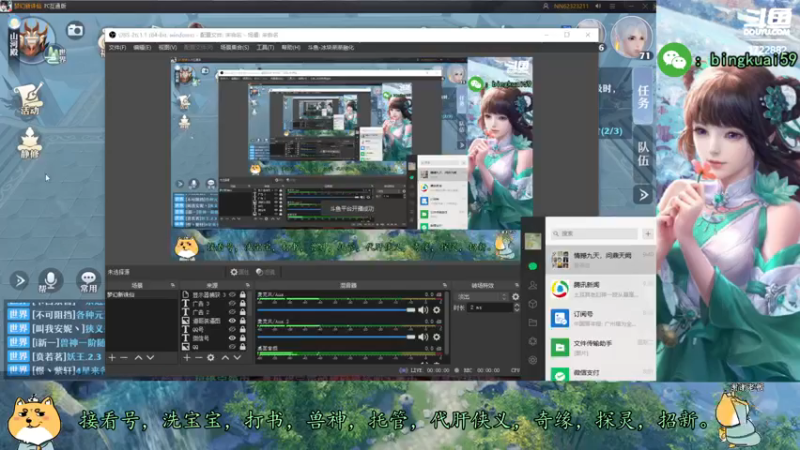Move selected source down
800x450 pixels.
point(237,358)
